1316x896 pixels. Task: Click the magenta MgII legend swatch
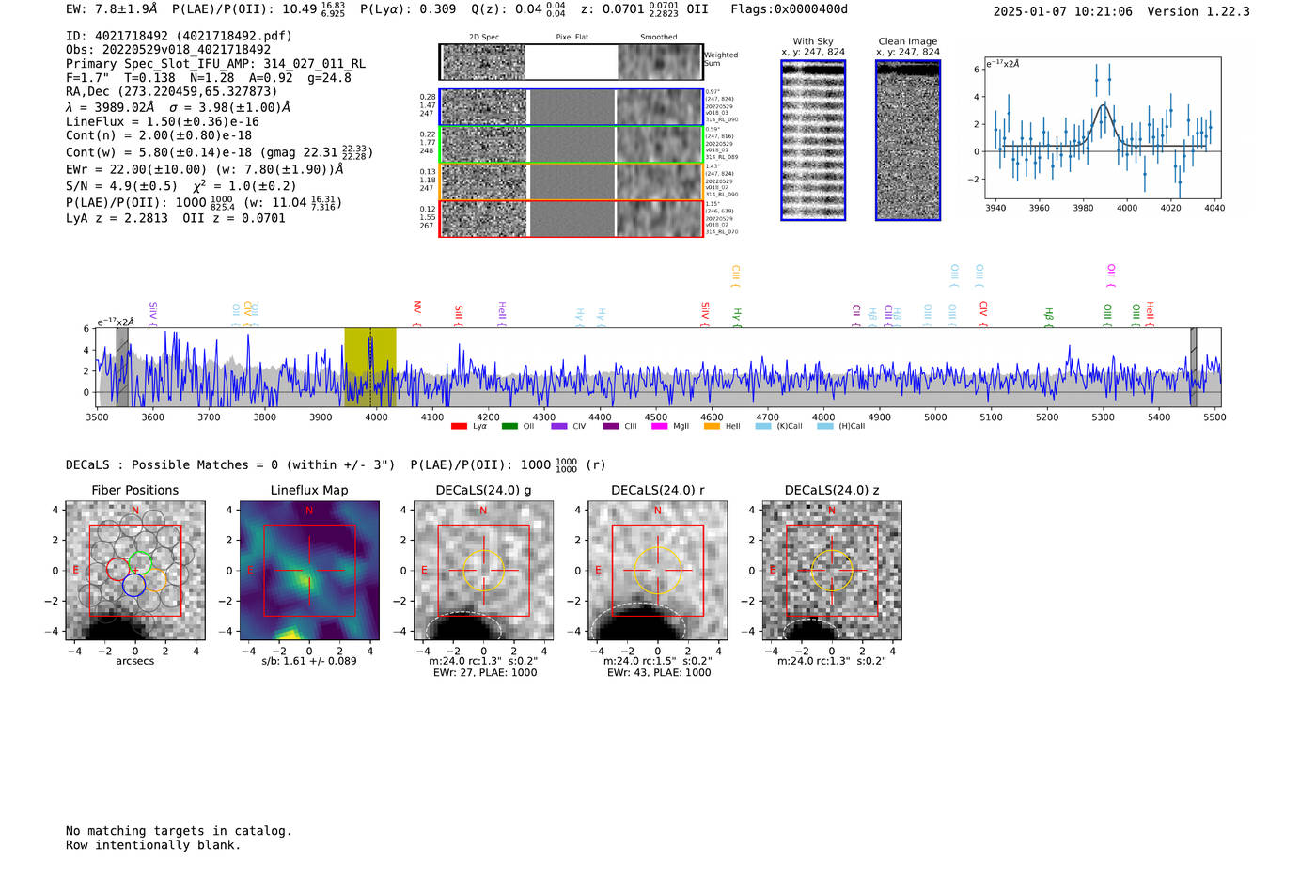tap(662, 426)
